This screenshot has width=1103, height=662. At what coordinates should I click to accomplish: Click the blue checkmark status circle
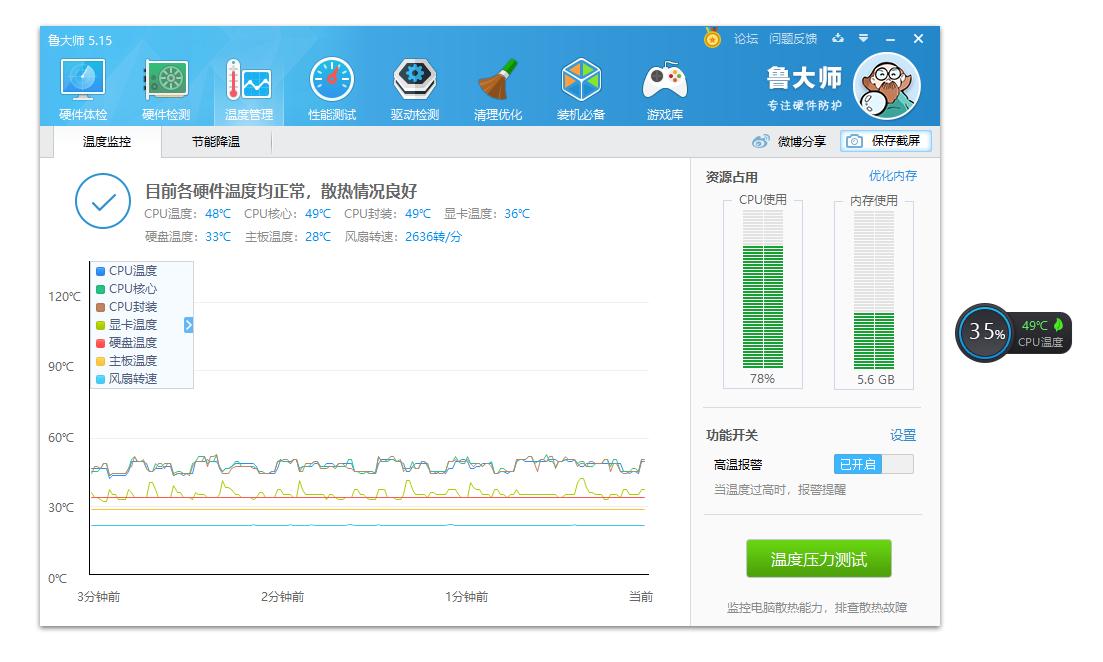click(x=103, y=201)
